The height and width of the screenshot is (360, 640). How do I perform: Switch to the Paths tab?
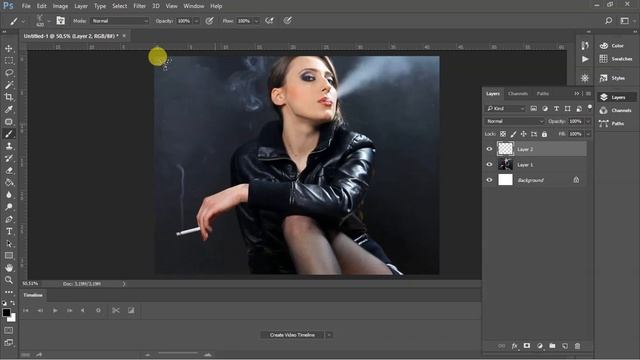click(x=542, y=93)
